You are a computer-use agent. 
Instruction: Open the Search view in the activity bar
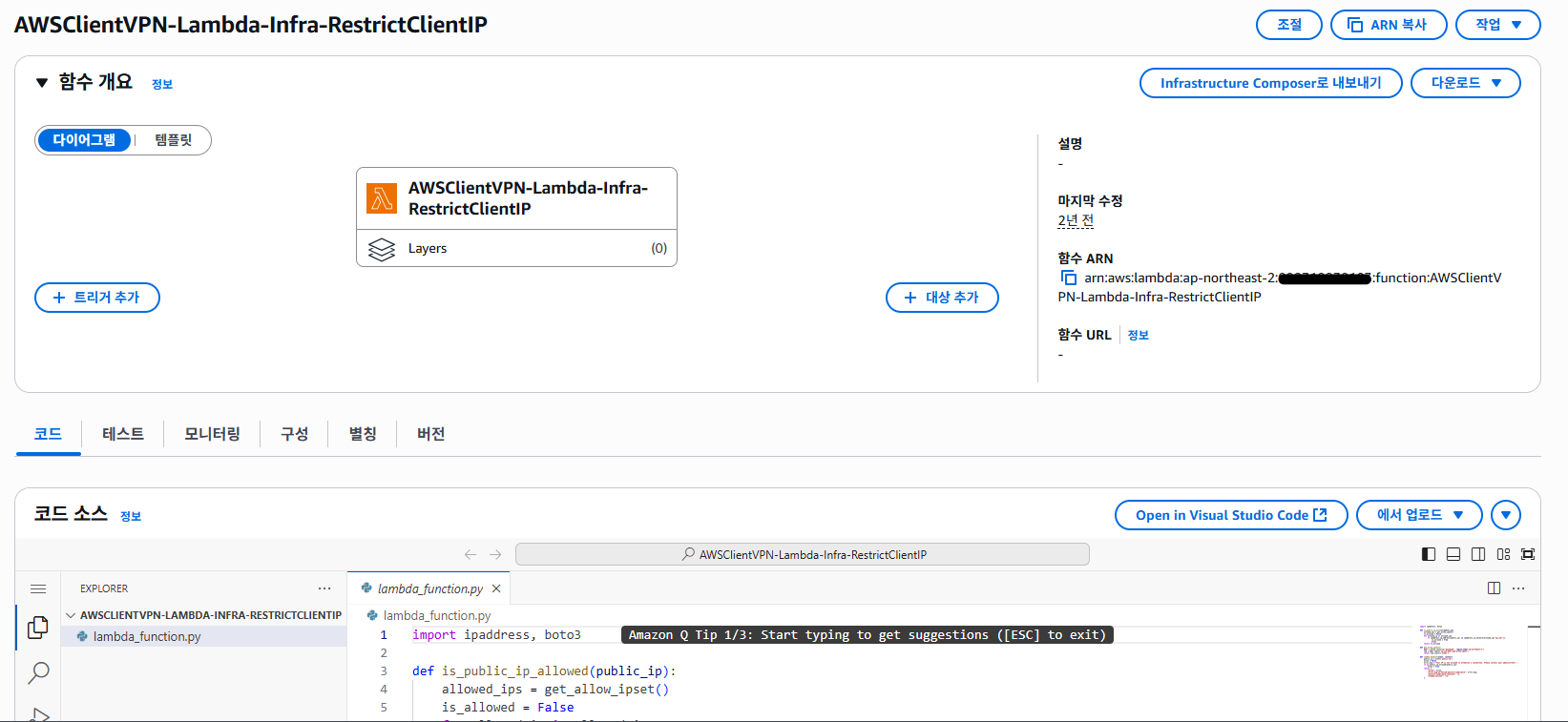38,672
